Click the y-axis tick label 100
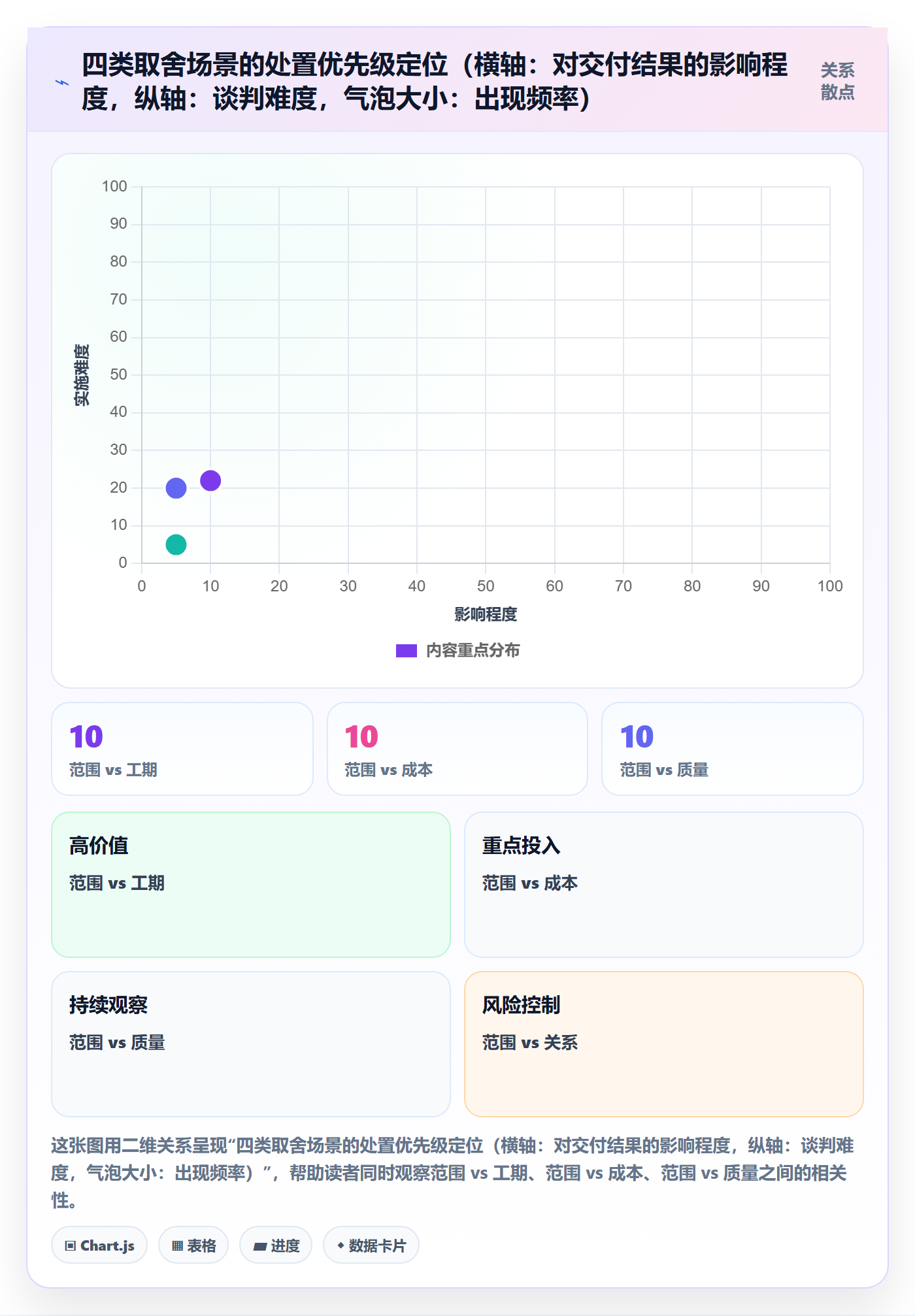The image size is (915, 1316). coord(114,186)
